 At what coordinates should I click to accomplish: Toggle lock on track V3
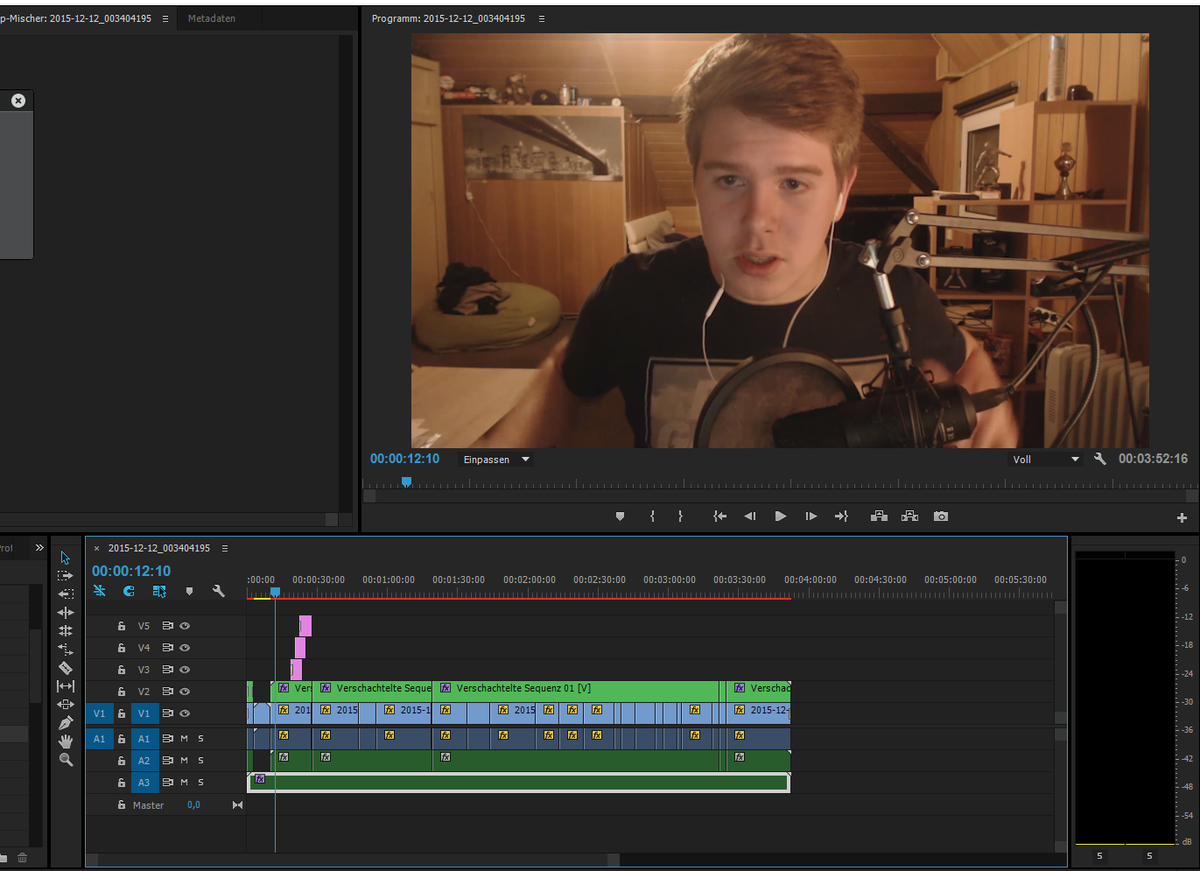pyautogui.click(x=121, y=670)
